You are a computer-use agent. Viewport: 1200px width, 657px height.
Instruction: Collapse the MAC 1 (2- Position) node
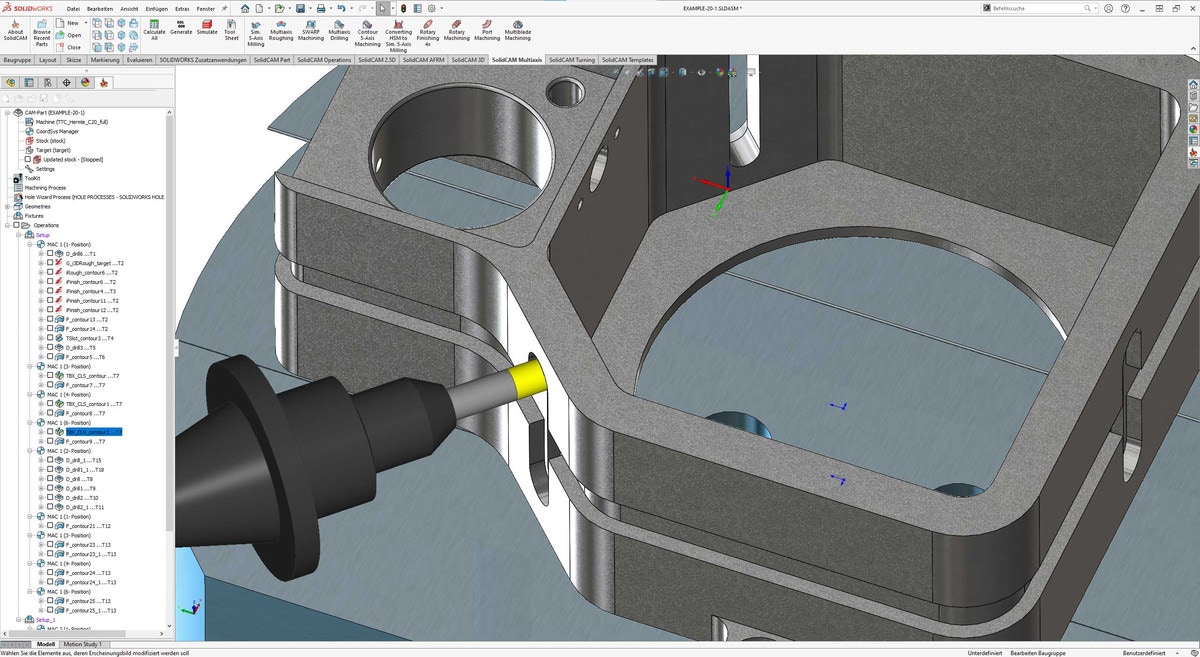(29, 450)
